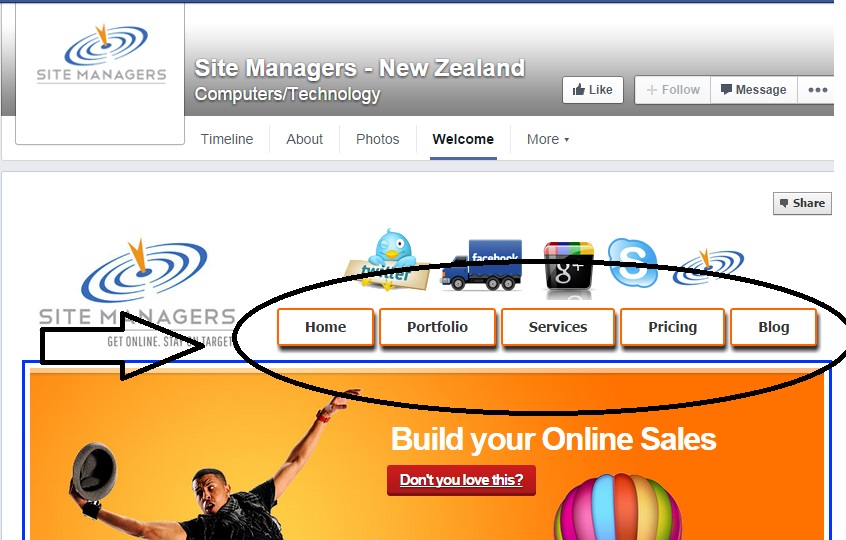Image resolution: width=846 pixels, height=540 pixels.
Task: Open the About tab
Action: [304, 139]
